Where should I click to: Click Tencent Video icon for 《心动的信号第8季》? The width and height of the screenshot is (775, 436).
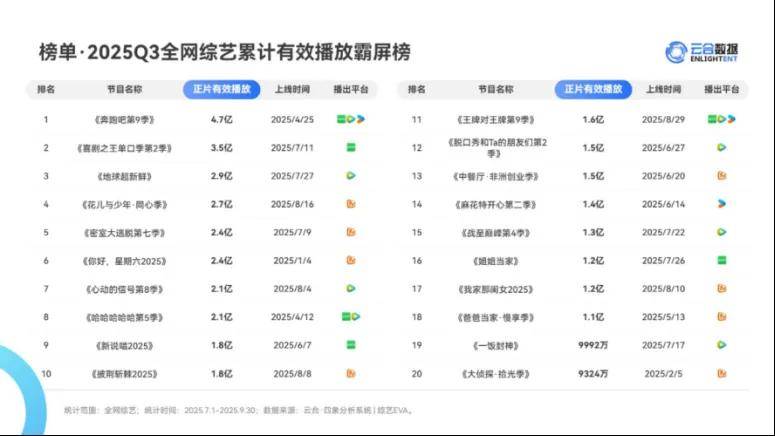point(351,288)
